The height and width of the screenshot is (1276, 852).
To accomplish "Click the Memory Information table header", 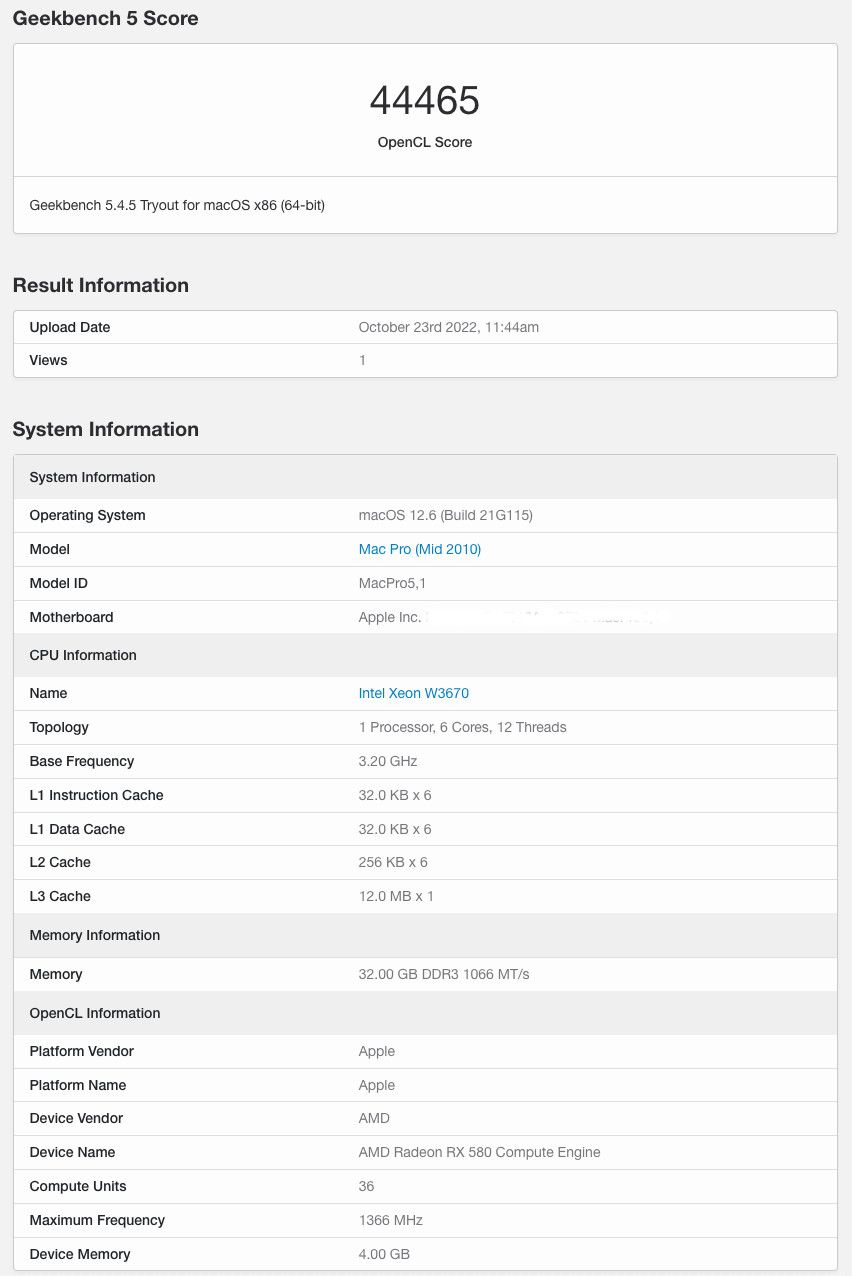I will 425,935.
